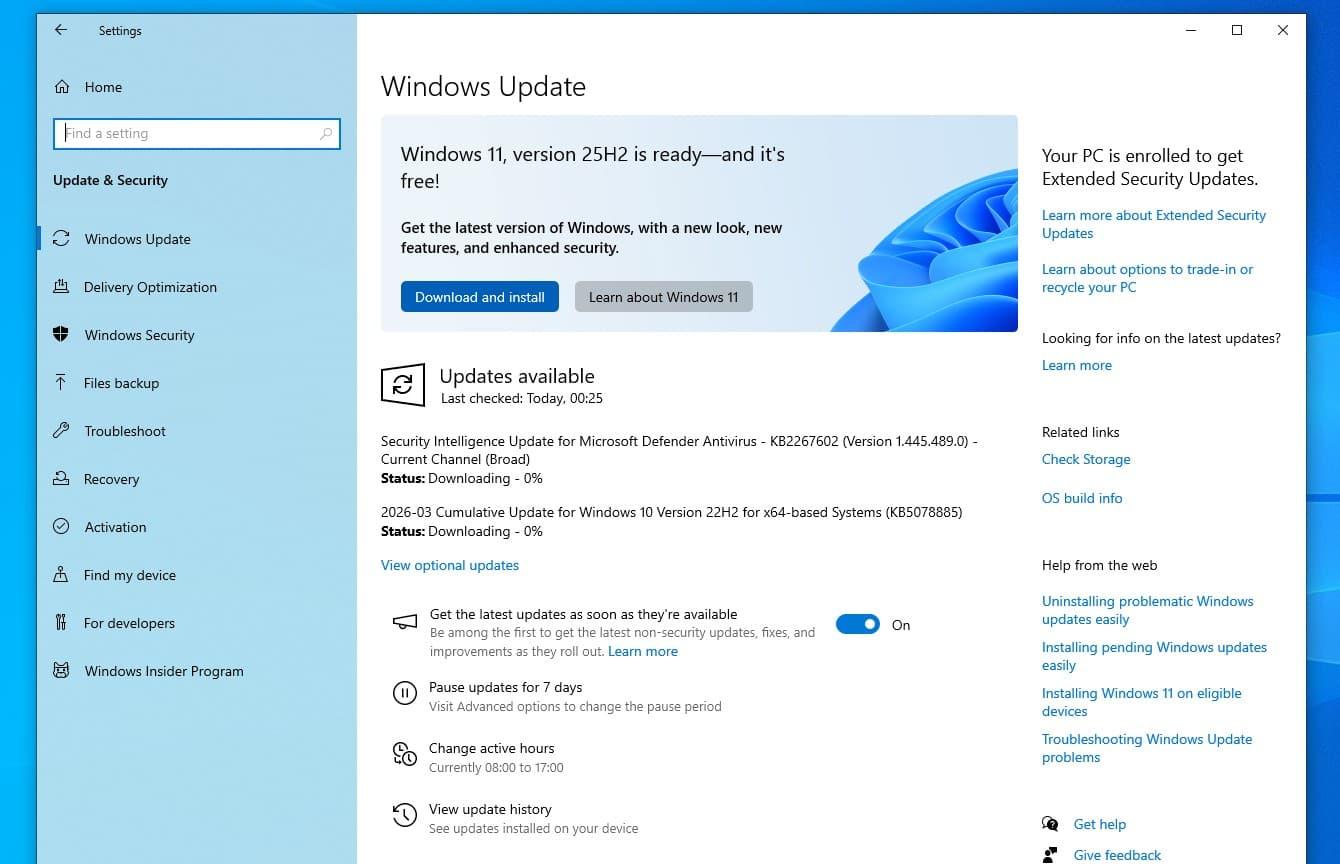Click the Updates available refresh icon

point(403,385)
